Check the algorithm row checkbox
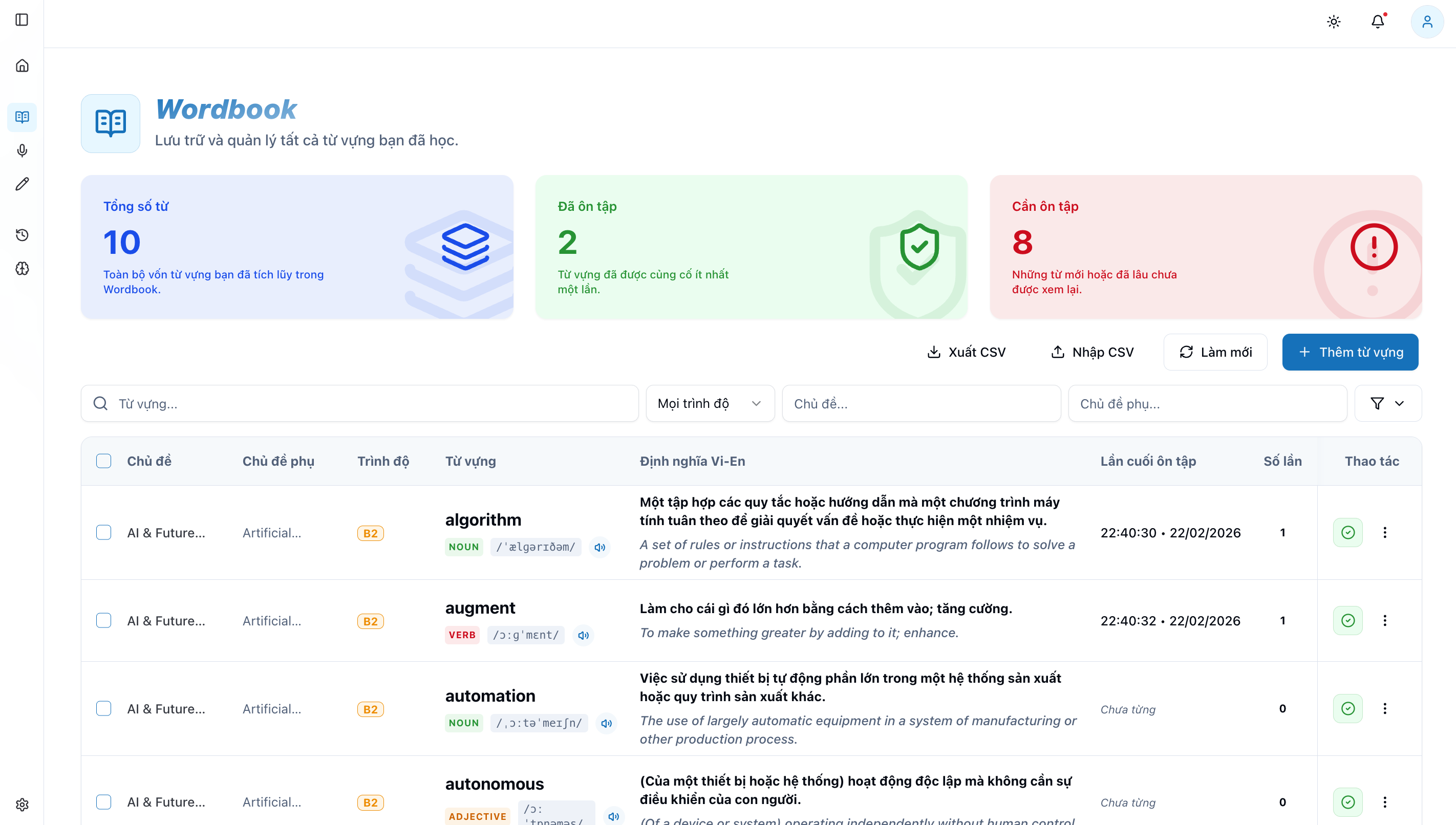 point(104,532)
